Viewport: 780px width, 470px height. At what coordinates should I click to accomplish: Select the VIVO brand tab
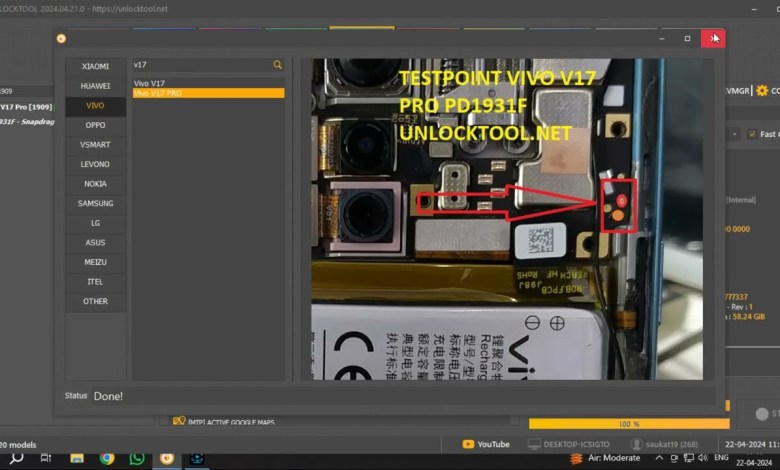(95, 105)
